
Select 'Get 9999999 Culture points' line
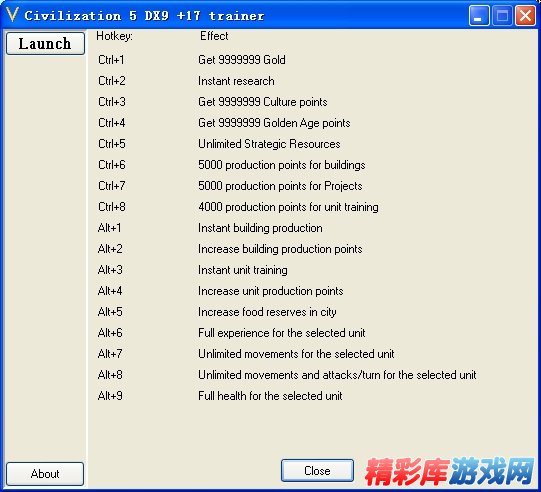263,102
